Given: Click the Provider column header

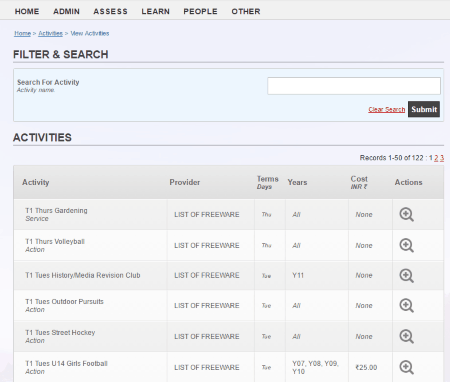Looking at the screenshot, I should 185,182.
